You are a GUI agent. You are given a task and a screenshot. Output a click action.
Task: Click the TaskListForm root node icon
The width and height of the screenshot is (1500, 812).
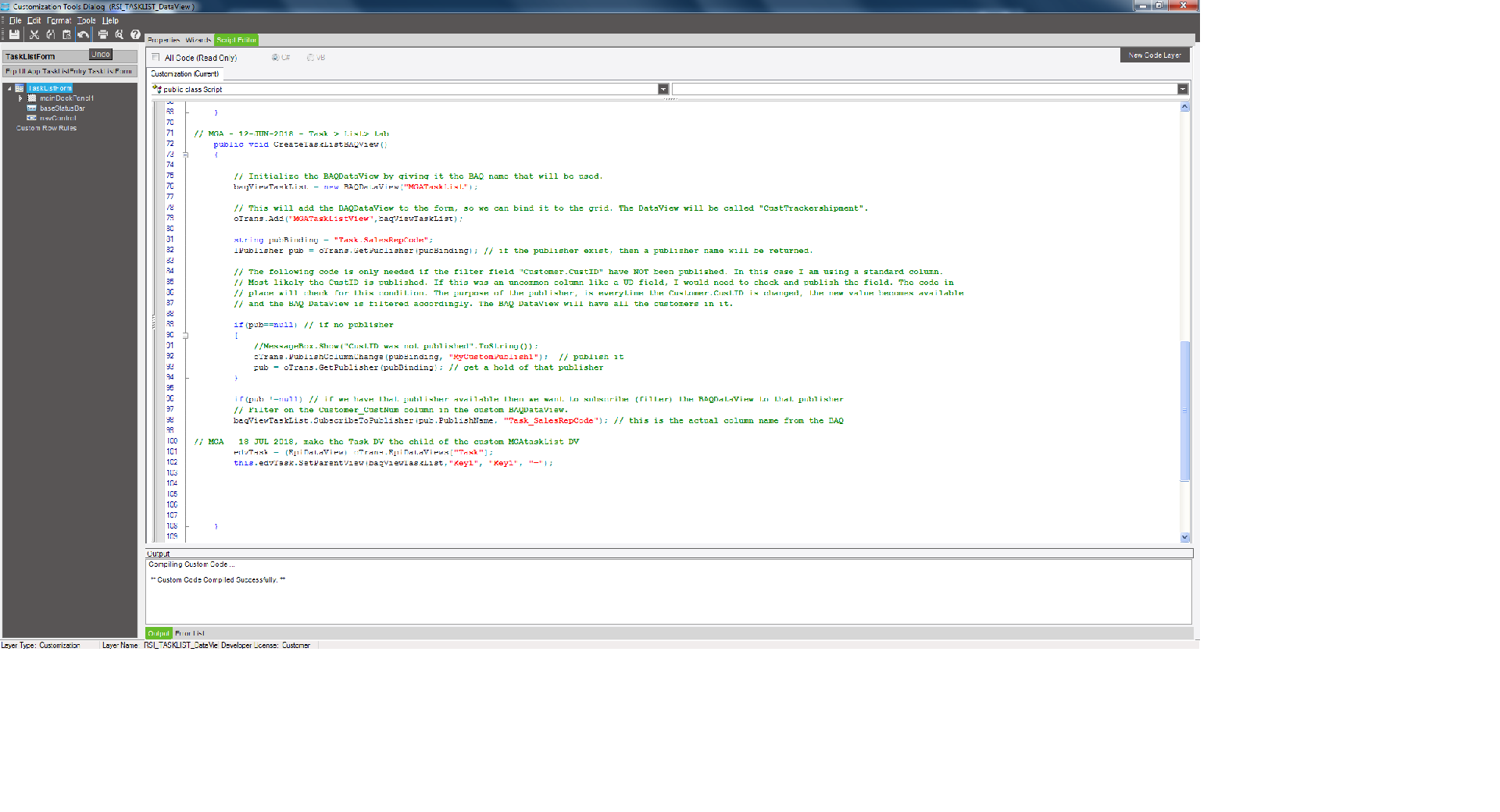pos(20,88)
